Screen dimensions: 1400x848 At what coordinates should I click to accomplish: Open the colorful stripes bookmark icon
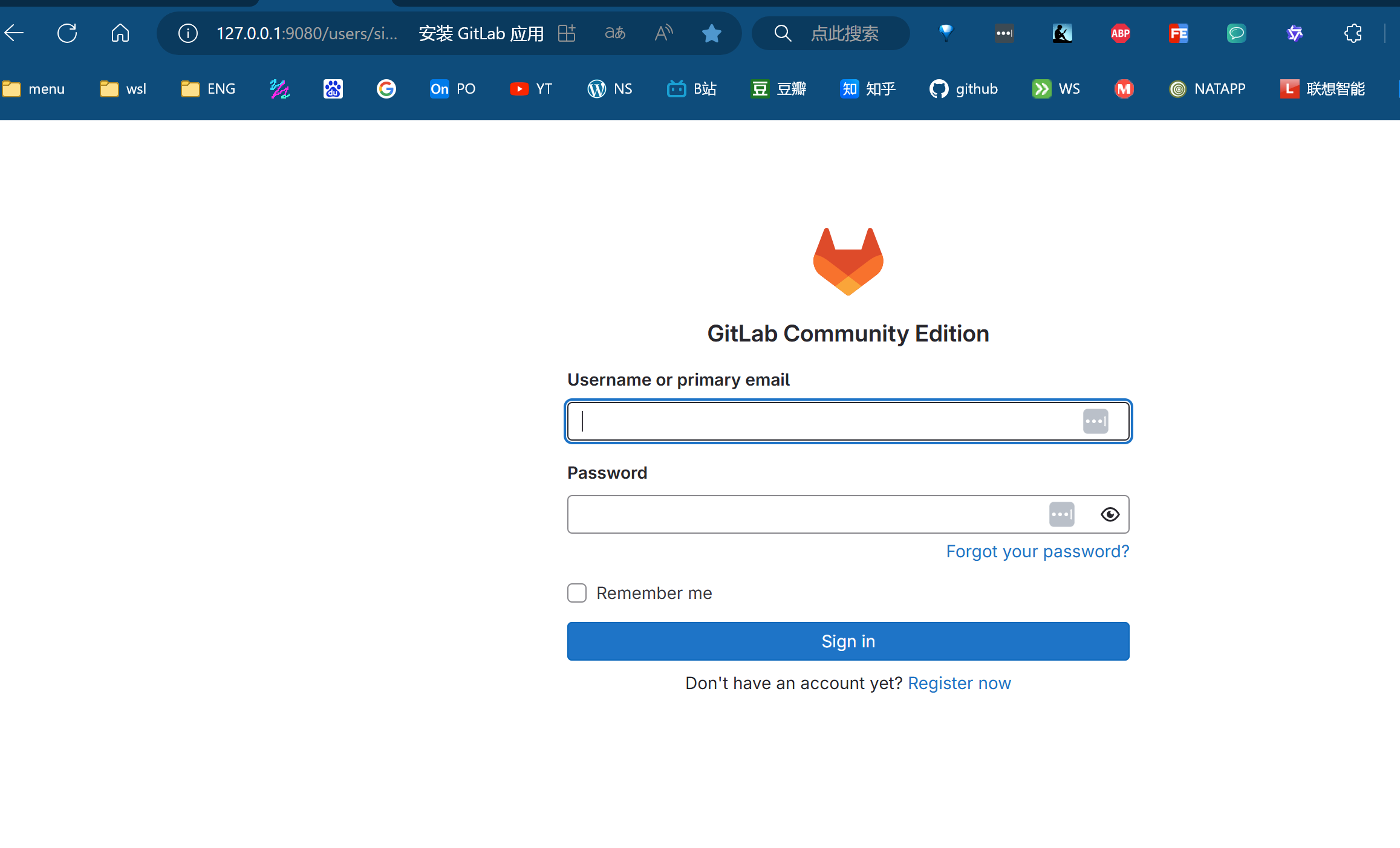[x=279, y=89]
